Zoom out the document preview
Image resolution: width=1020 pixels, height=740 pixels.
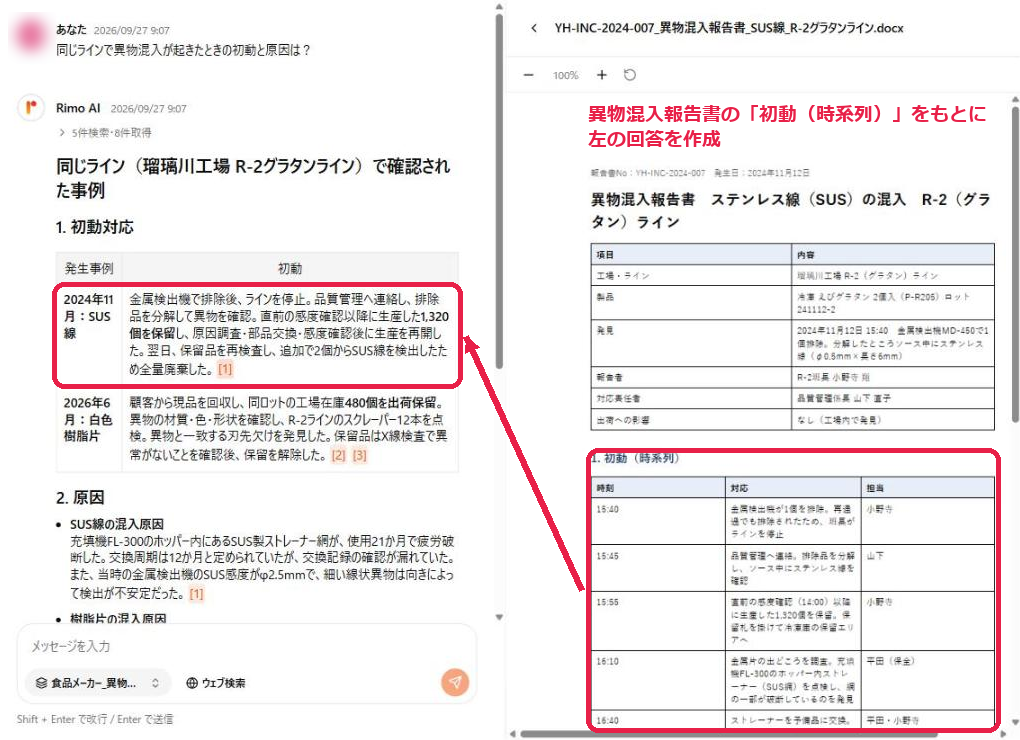tap(528, 75)
